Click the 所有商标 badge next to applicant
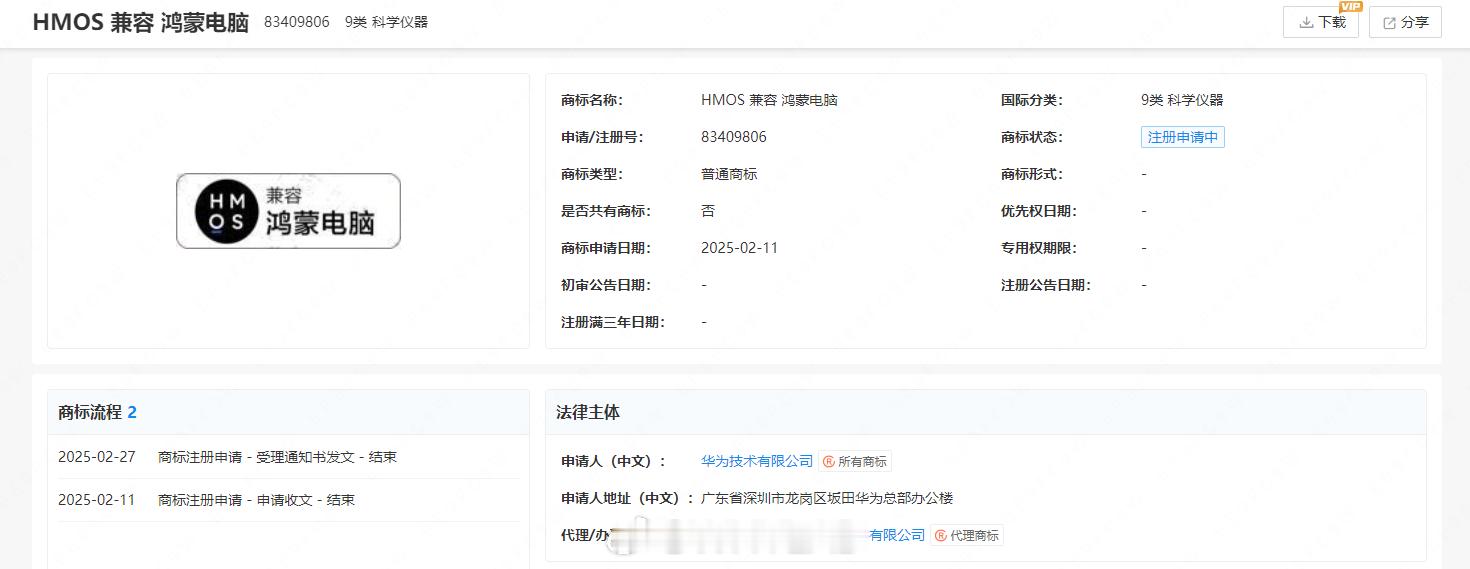This screenshot has width=1470, height=569. (x=855, y=461)
